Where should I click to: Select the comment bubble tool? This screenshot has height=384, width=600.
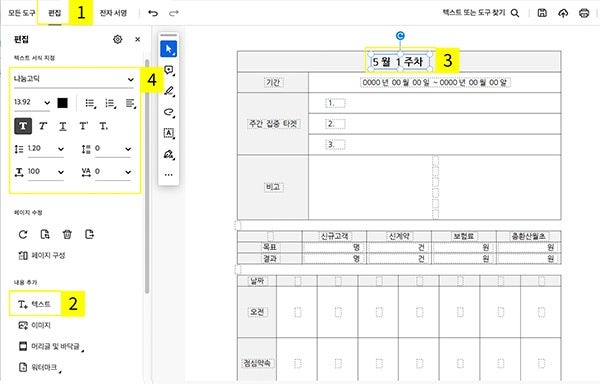point(169,70)
